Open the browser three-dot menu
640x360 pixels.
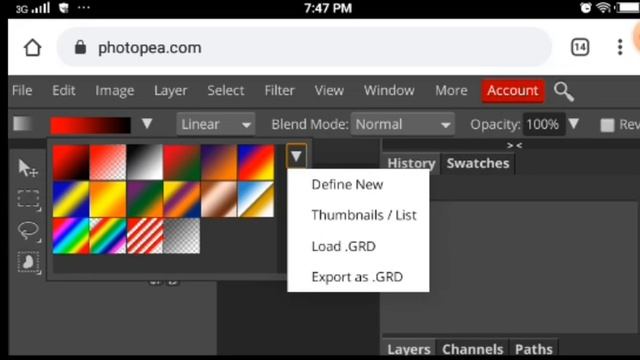pos(620,47)
